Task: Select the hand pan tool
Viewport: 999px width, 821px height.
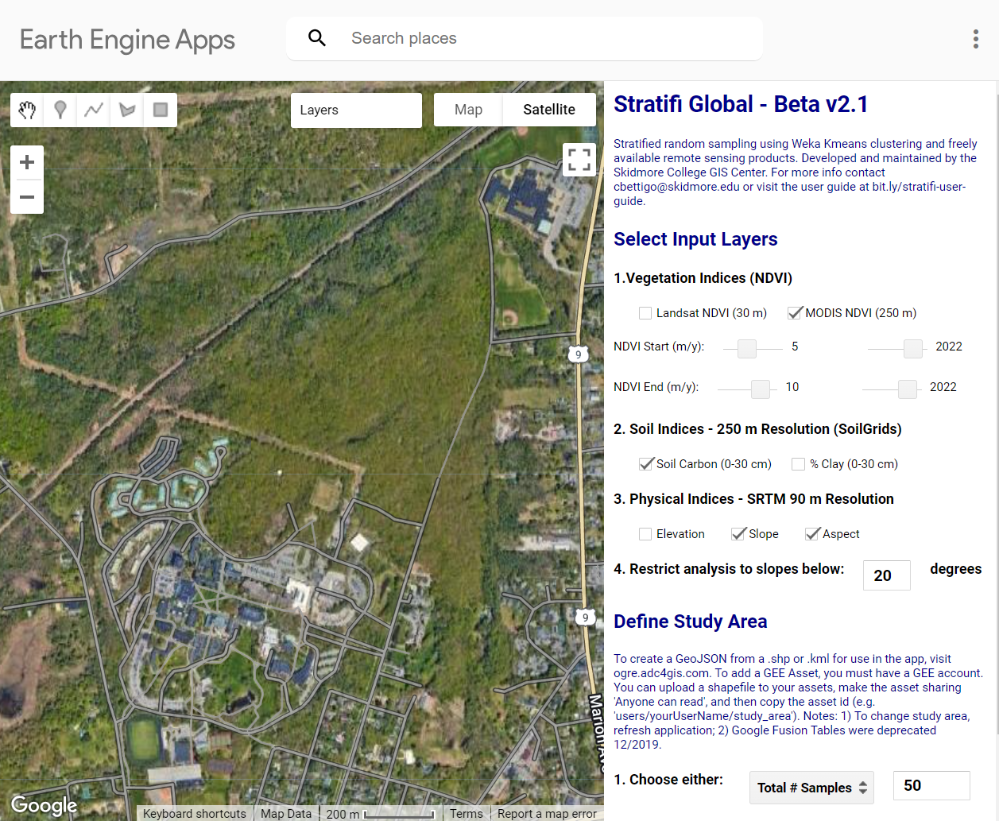Action: click(x=27, y=110)
